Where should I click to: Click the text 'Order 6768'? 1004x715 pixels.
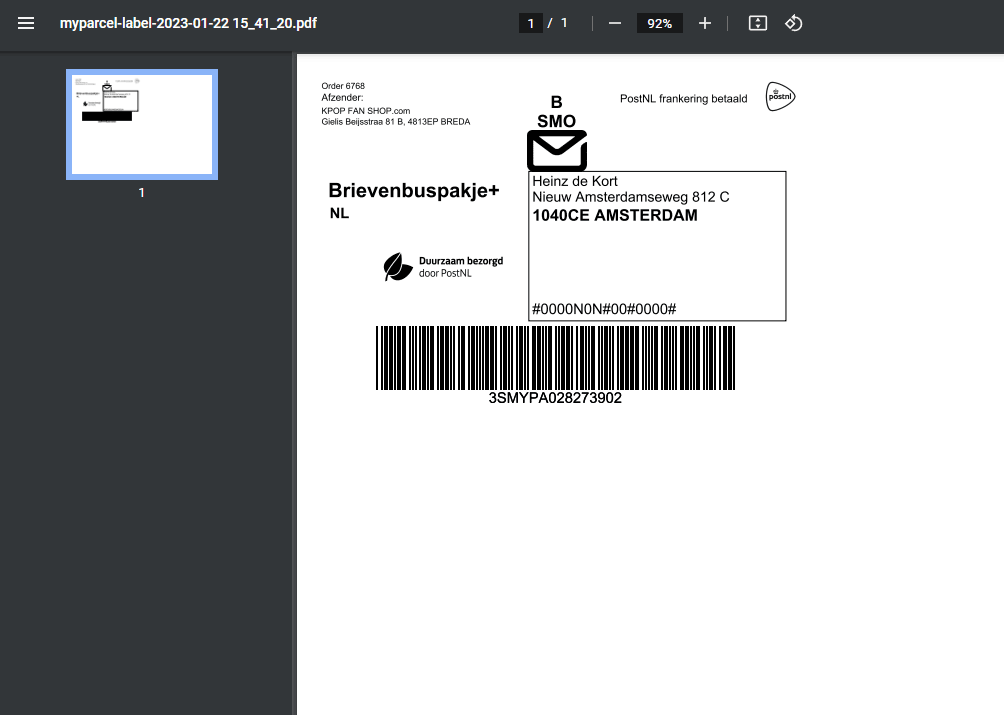[343, 86]
